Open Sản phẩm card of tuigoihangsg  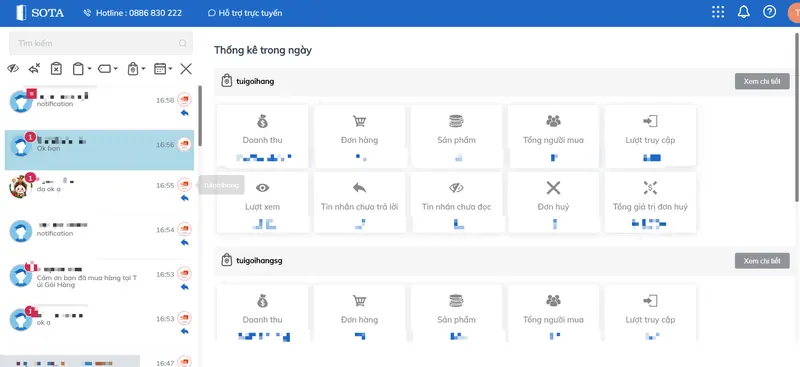pyautogui.click(x=456, y=313)
